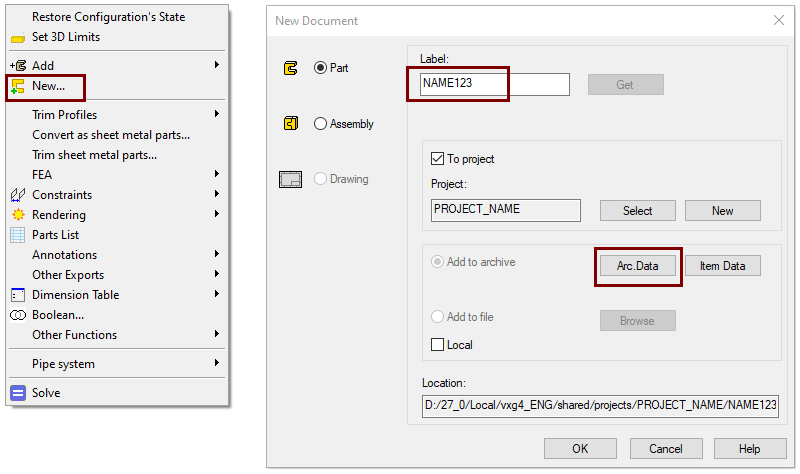
Task: Select the Add to archive radio button
Action: (x=437, y=262)
